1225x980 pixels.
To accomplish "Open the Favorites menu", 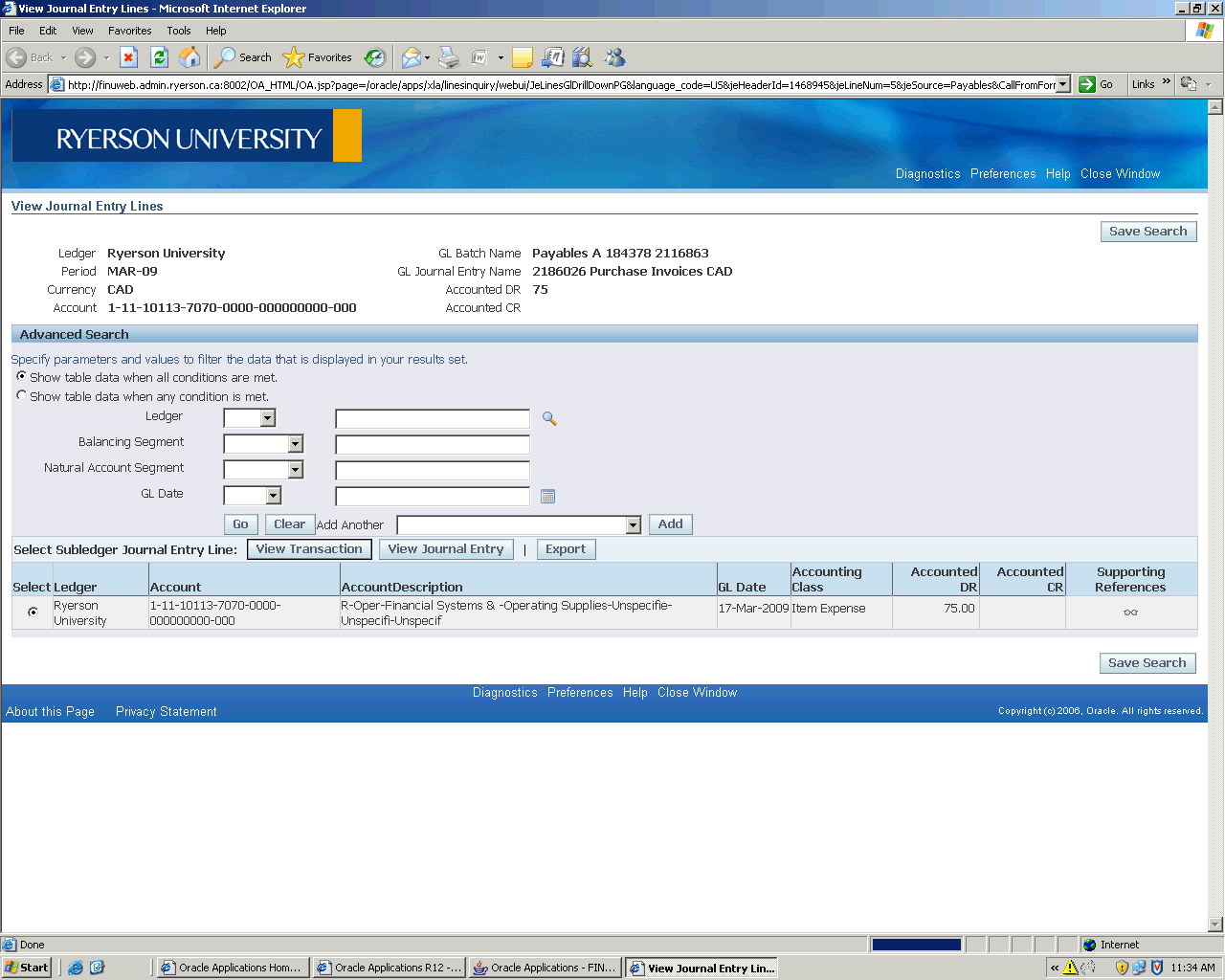I will (129, 31).
